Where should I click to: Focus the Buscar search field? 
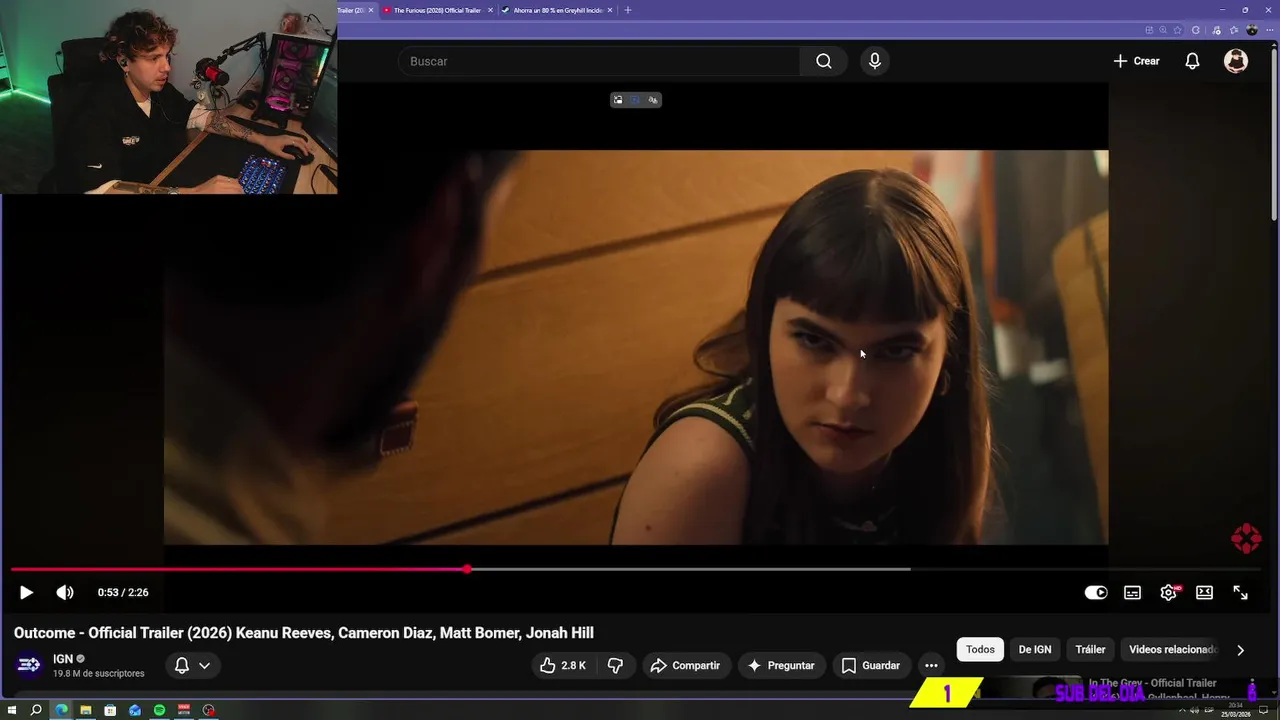[598, 61]
